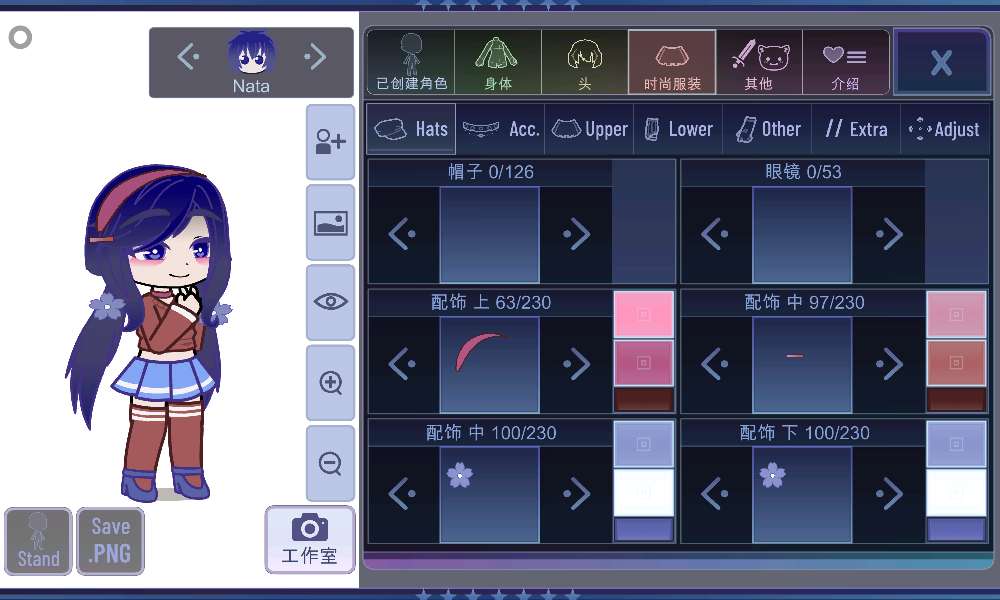Switch to next character after Nata

click(x=315, y=57)
